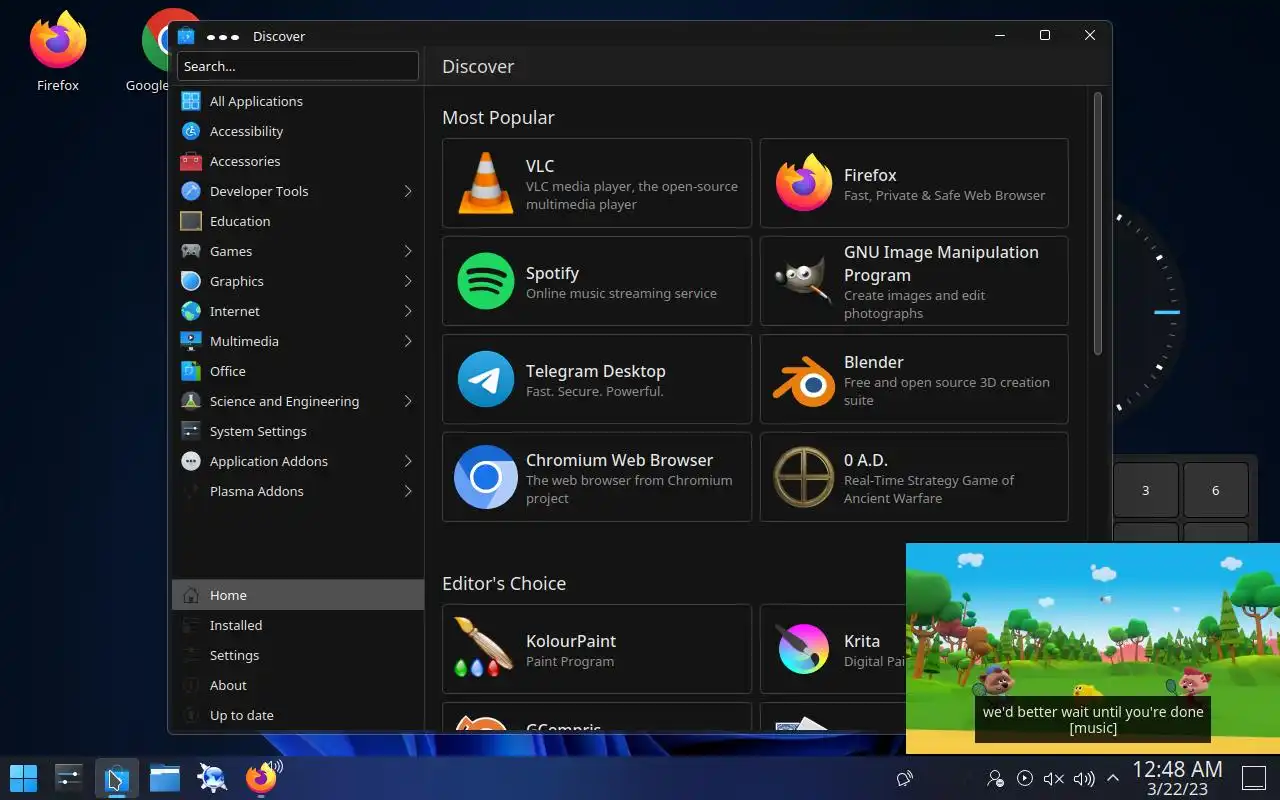Click the Discover content scrollbar
Screen dimensions: 1280x800
point(1097,224)
